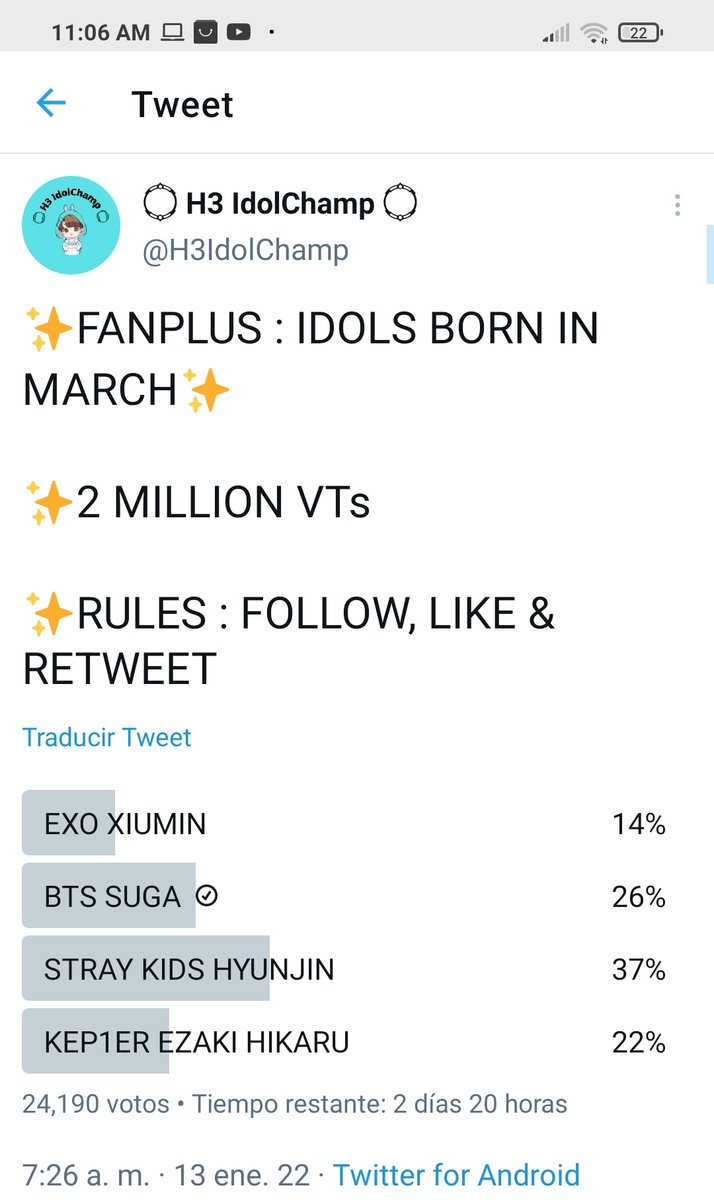714x1200 pixels.
Task: Tap the checkmark beside BTS SUGA
Action: tap(207, 896)
